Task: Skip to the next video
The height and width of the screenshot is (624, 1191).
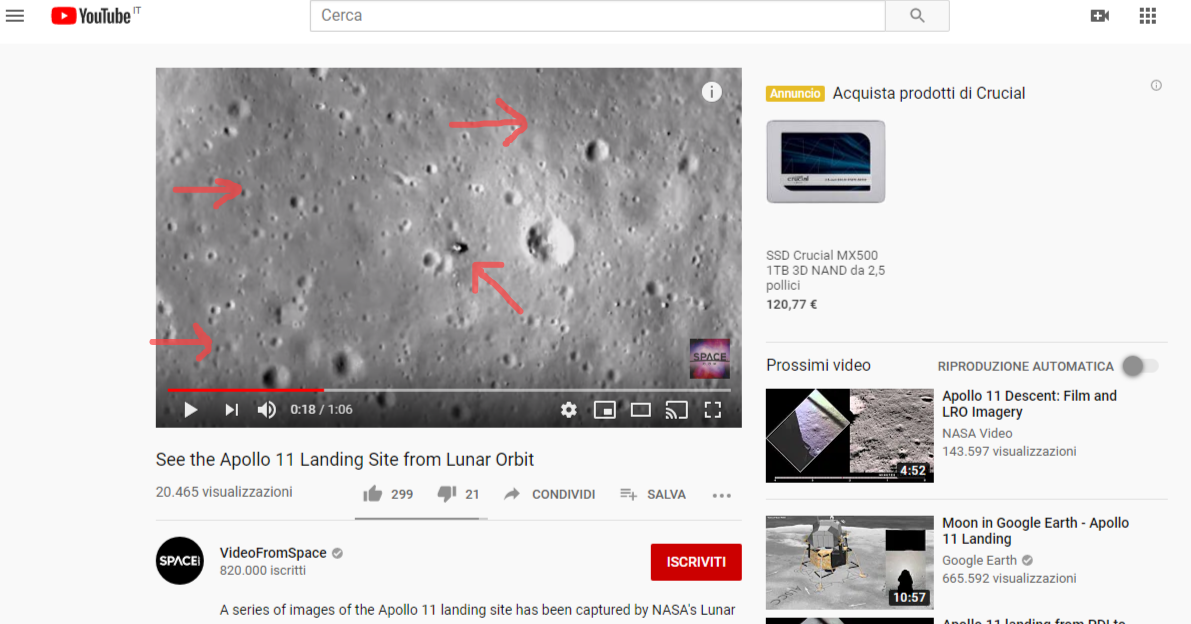Action: point(231,410)
